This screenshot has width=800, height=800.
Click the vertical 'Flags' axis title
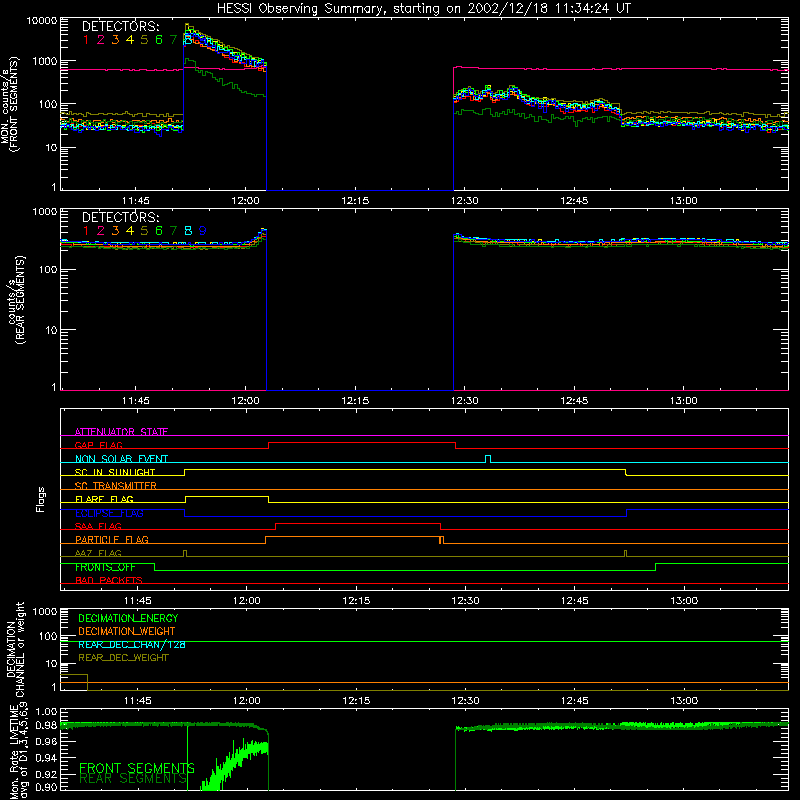(40, 499)
